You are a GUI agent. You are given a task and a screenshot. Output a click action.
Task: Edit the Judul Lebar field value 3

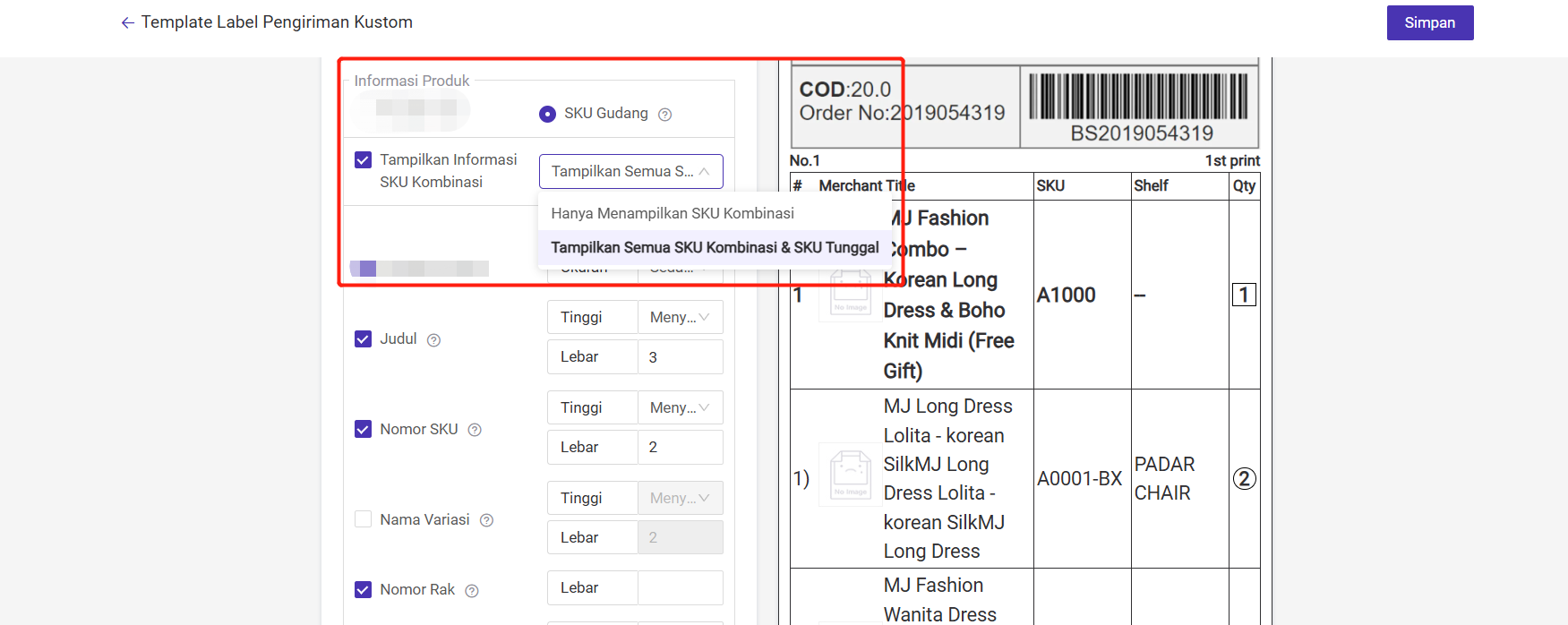680,357
